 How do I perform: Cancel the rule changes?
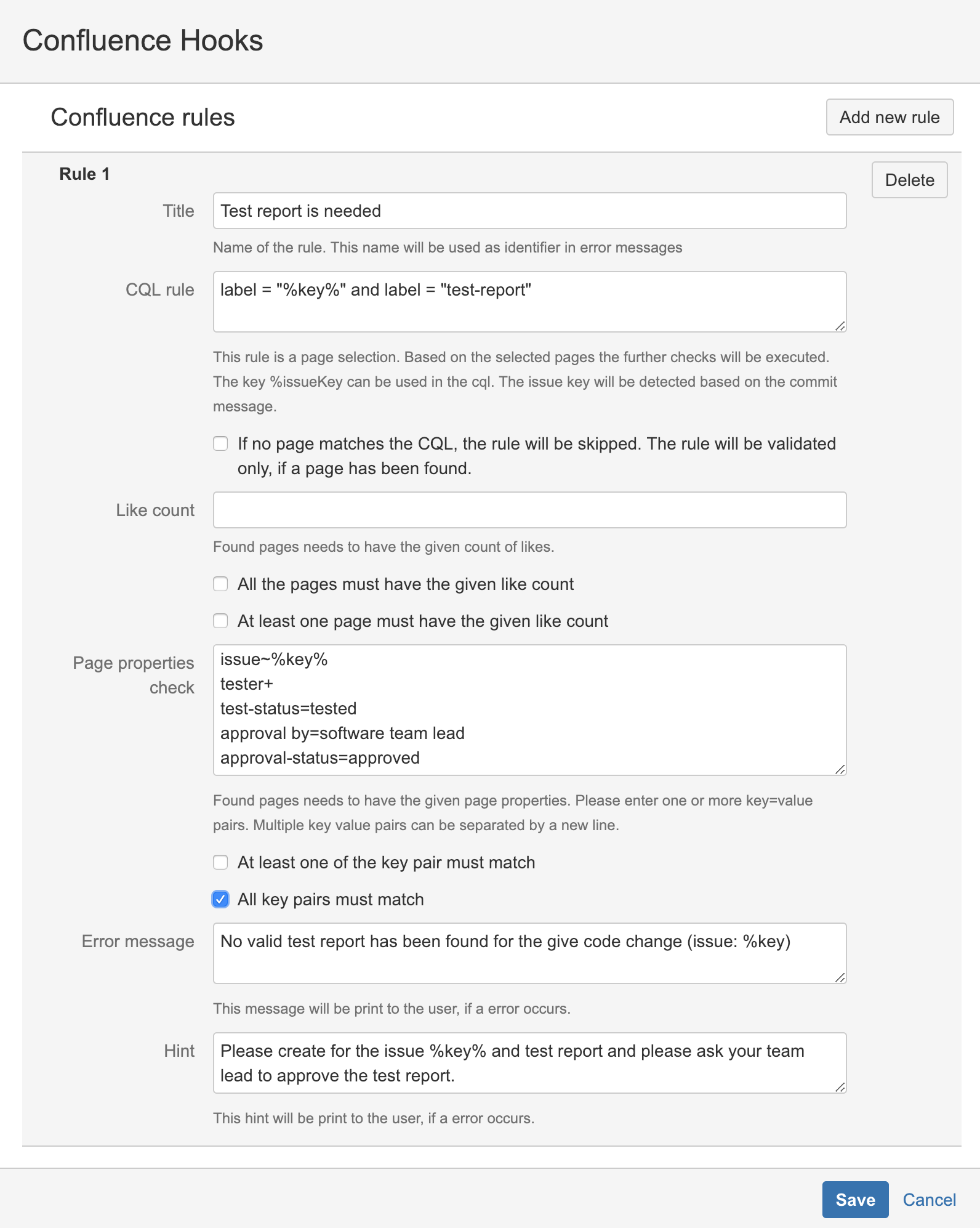pyautogui.click(x=928, y=1200)
